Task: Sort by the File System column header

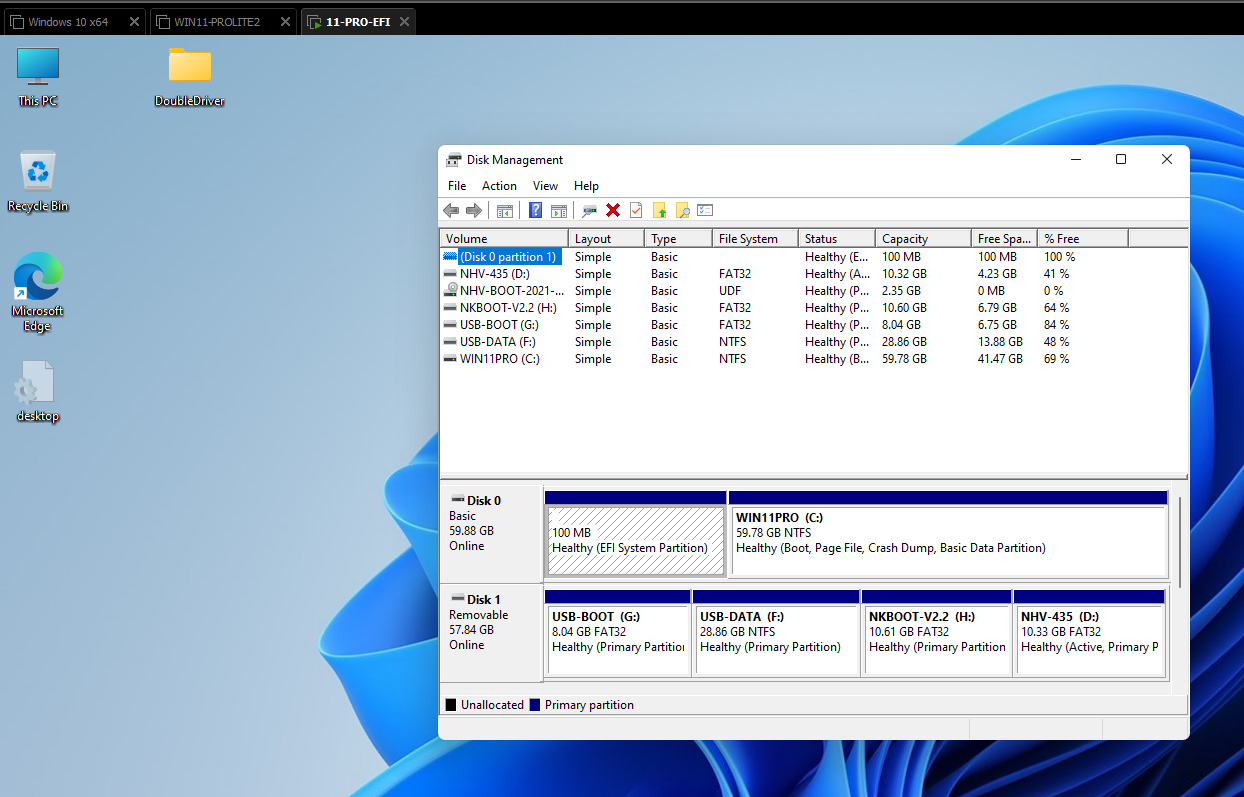Action: click(x=755, y=238)
